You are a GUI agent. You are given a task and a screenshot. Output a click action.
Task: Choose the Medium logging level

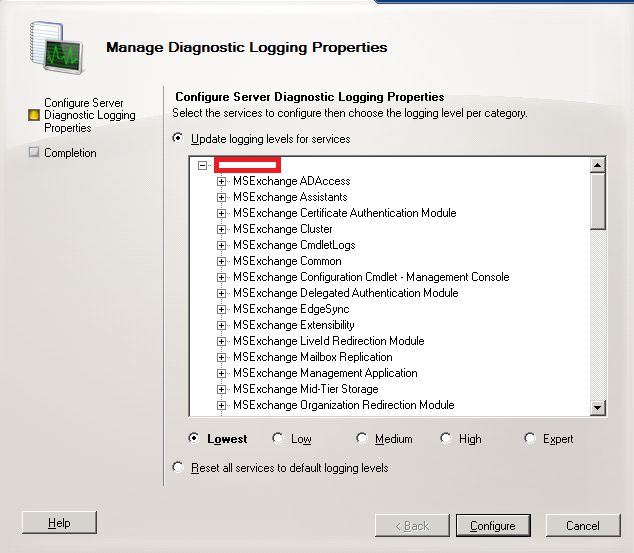coord(361,438)
